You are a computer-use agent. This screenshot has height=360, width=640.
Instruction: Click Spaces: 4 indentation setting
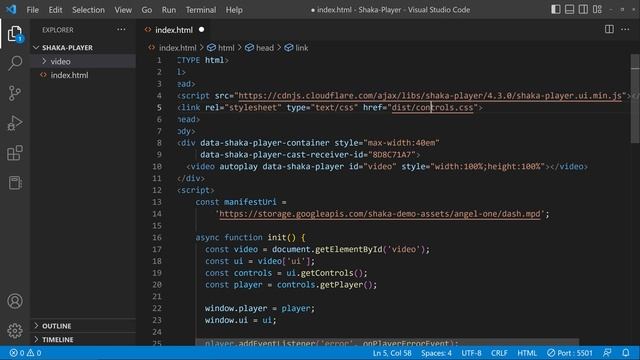click(436, 353)
